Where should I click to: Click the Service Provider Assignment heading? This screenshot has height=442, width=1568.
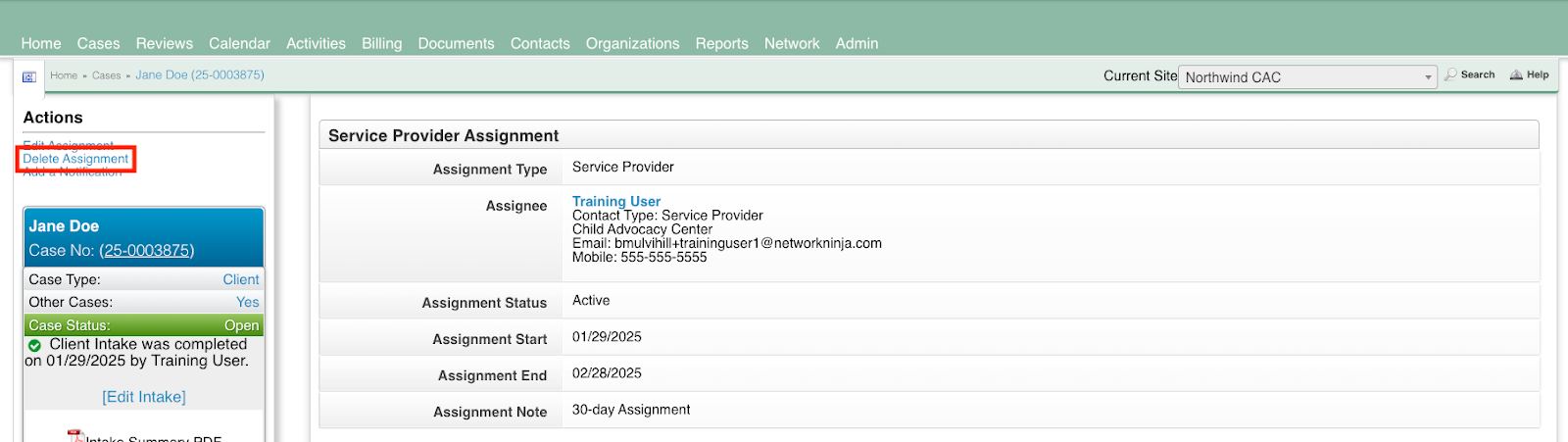point(443,135)
